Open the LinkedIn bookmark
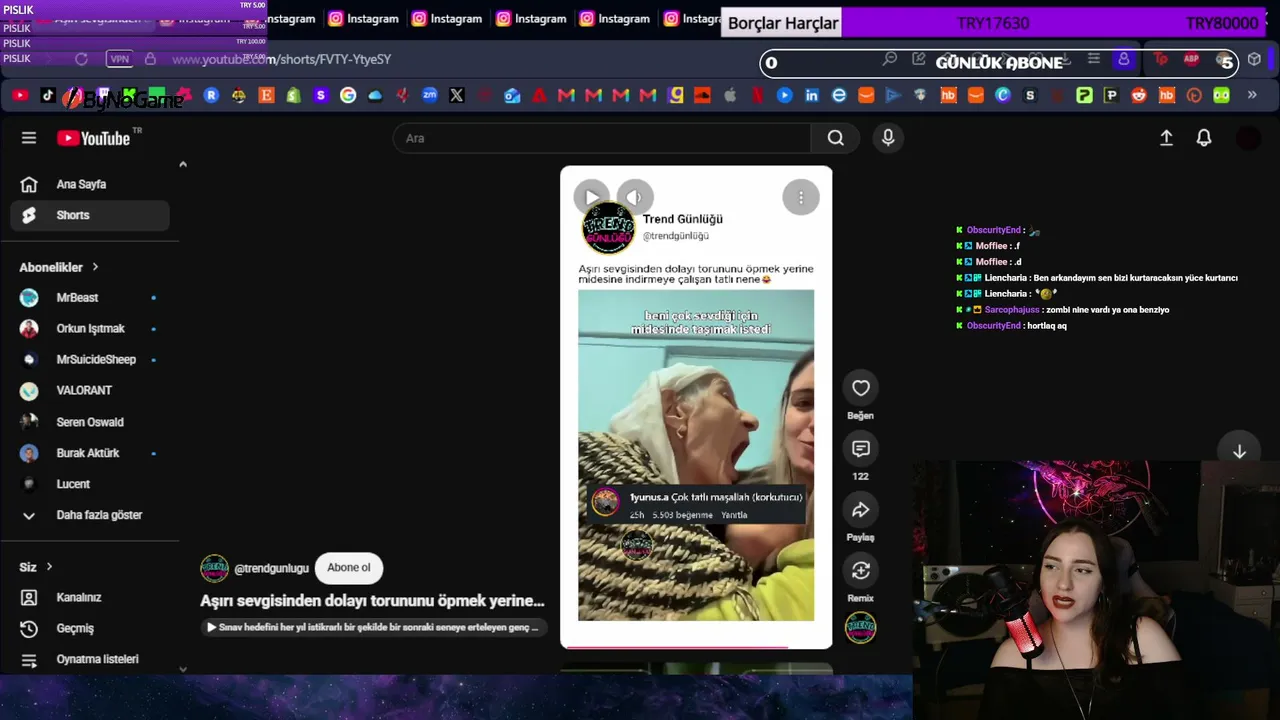The width and height of the screenshot is (1280, 720). [812, 96]
